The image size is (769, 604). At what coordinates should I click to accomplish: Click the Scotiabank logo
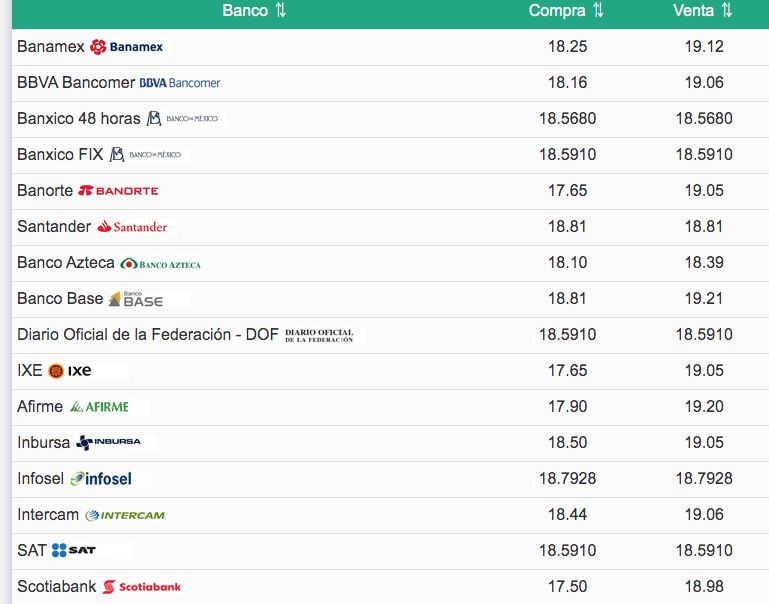click(142, 586)
